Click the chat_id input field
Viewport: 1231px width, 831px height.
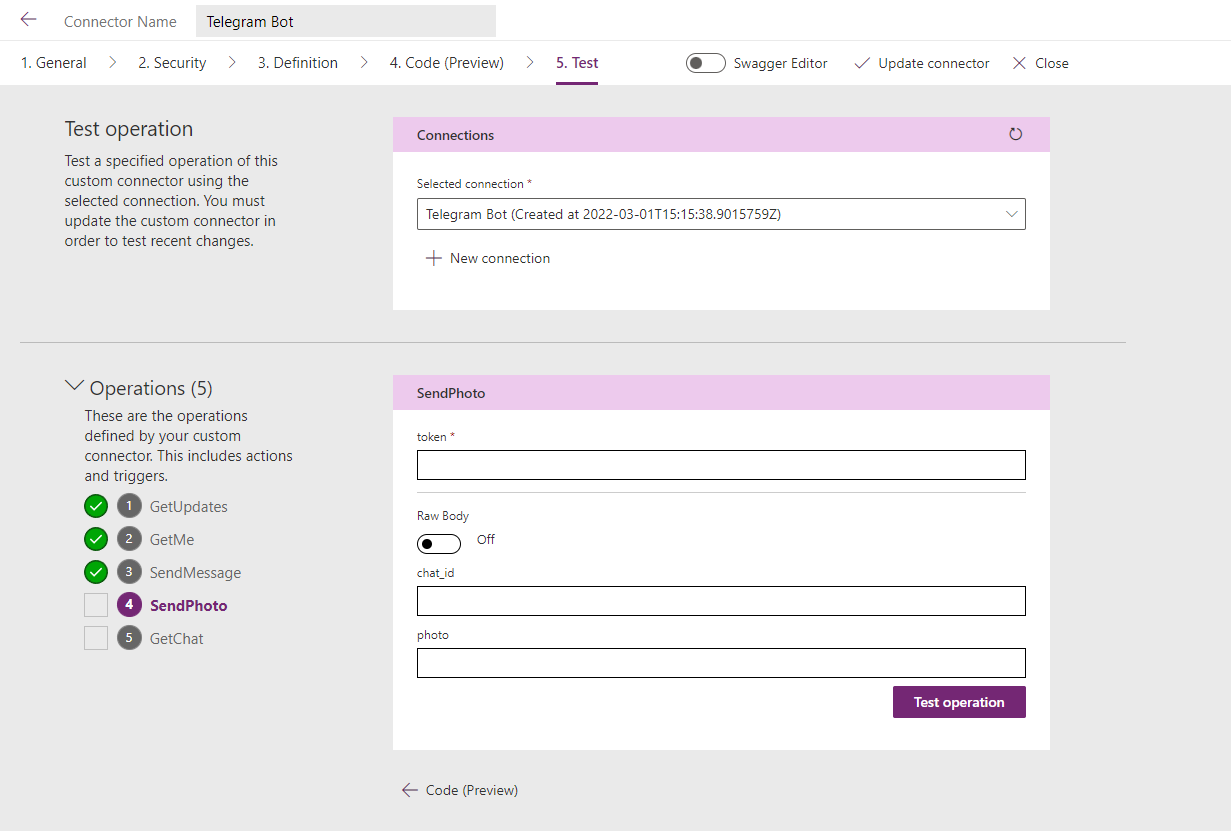pyautogui.click(x=721, y=601)
